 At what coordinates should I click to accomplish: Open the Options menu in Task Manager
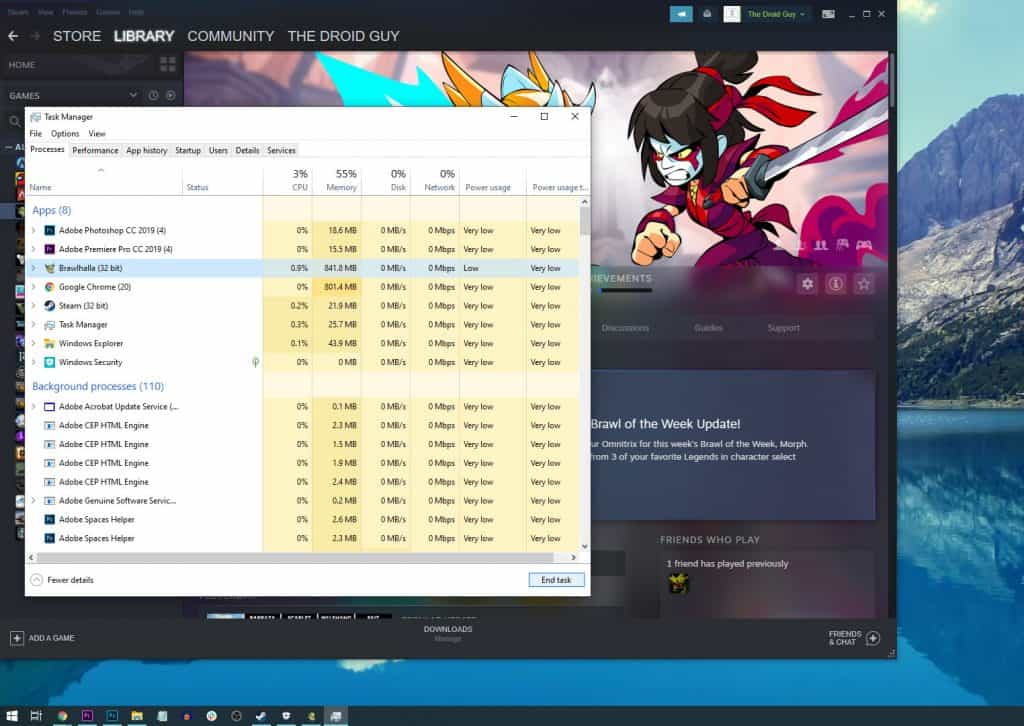click(x=65, y=134)
